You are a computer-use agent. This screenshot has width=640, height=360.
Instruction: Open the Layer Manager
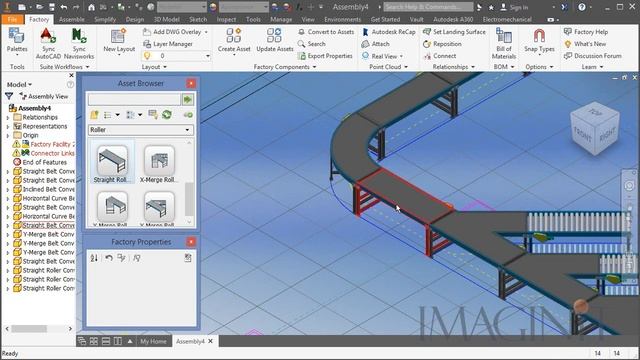point(168,44)
